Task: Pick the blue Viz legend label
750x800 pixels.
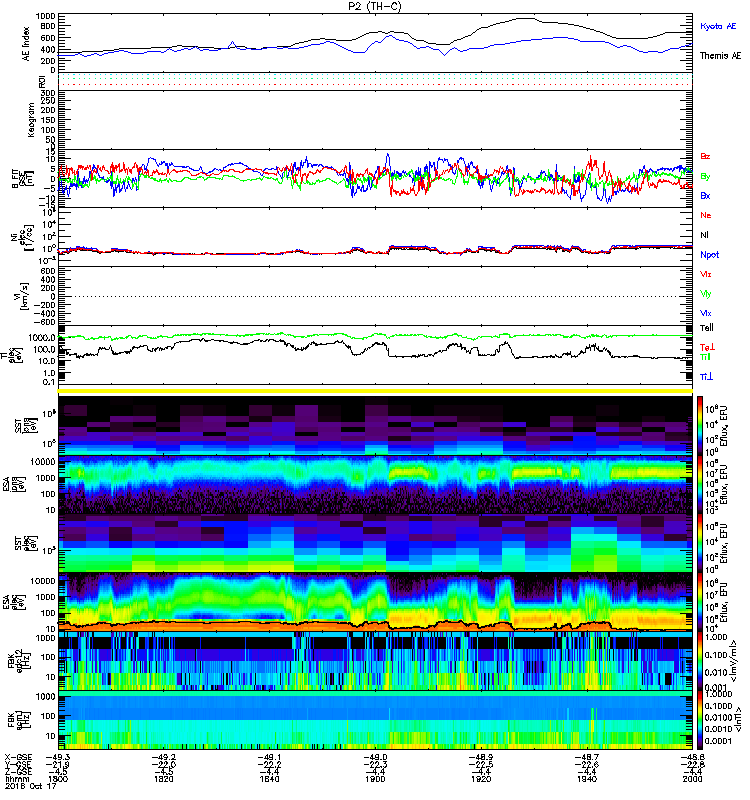Action: tap(705, 313)
